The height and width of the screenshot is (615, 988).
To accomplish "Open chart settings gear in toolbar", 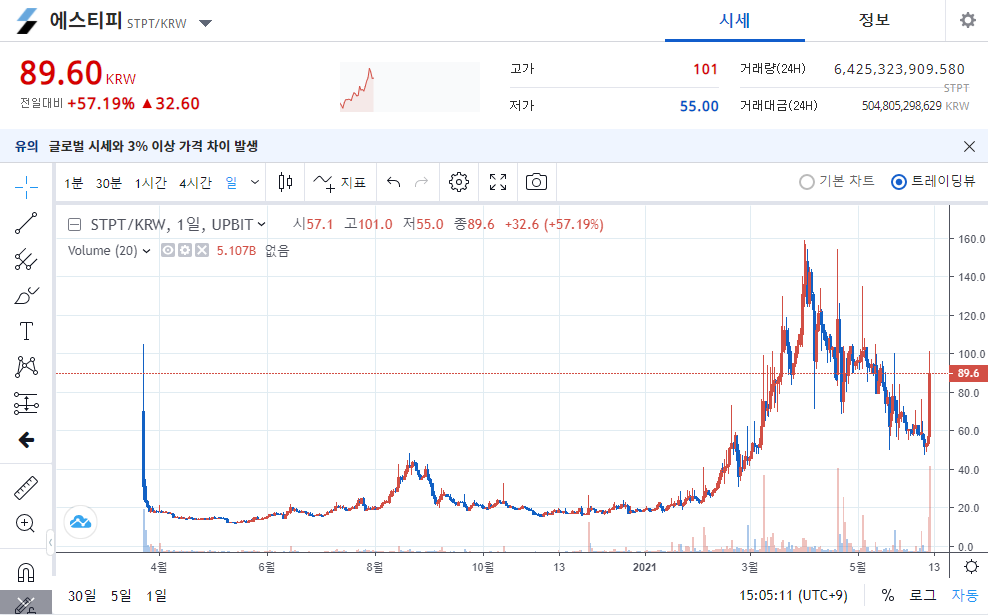I will coord(459,183).
